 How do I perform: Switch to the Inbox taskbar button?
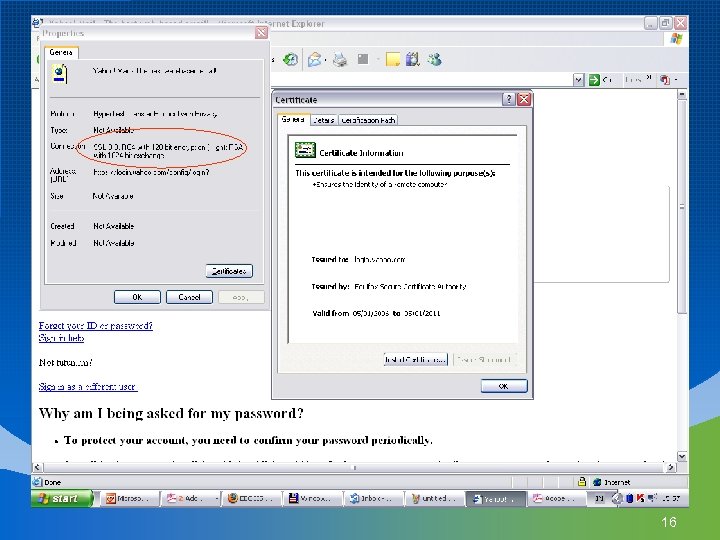tap(374, 499)
